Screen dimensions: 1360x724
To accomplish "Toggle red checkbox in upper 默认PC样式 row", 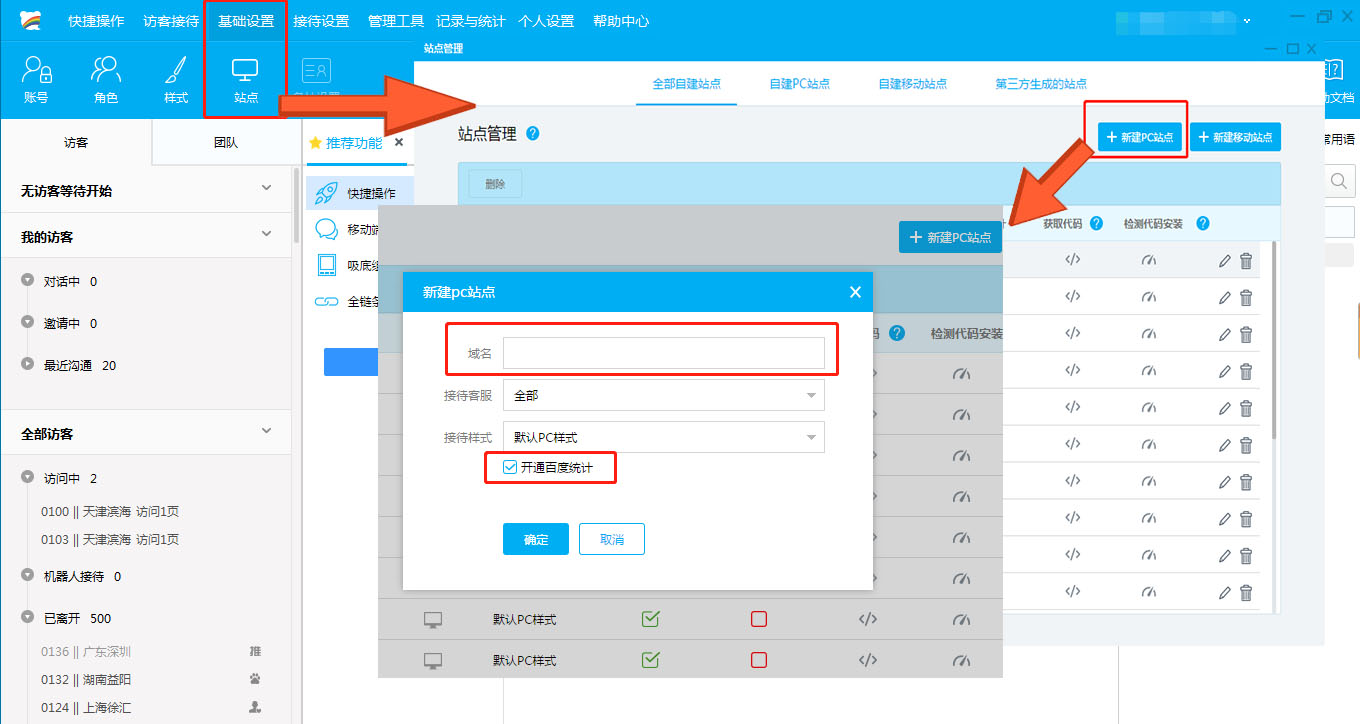I will (x=759, y=619).
